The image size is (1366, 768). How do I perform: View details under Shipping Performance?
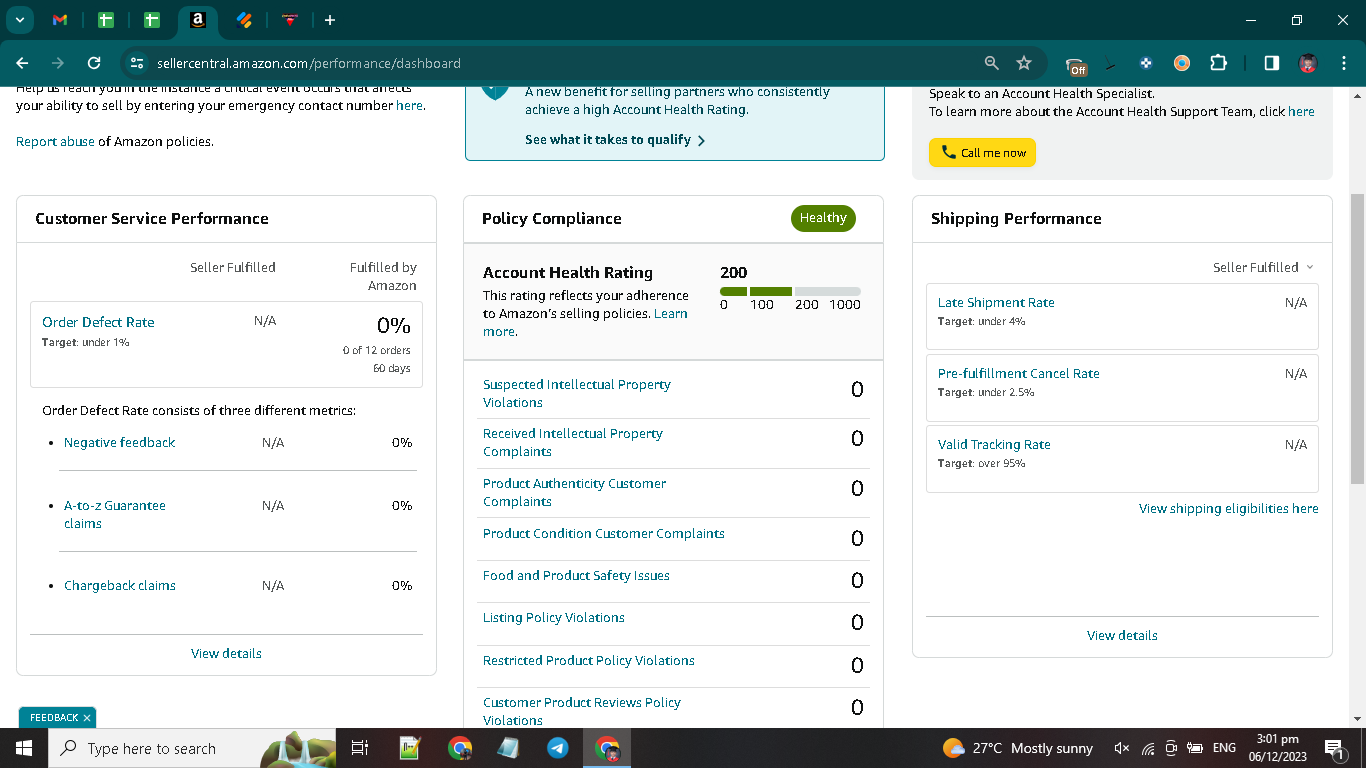(1122, 635)
